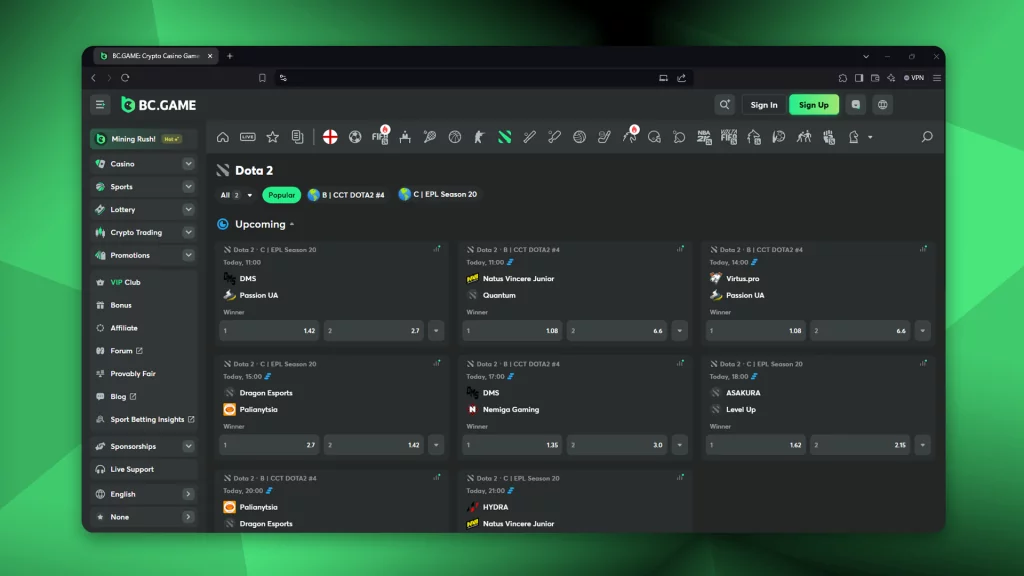
Task: Bet on Natus Vincere Junior at 1.08
Action: point(513,330)
